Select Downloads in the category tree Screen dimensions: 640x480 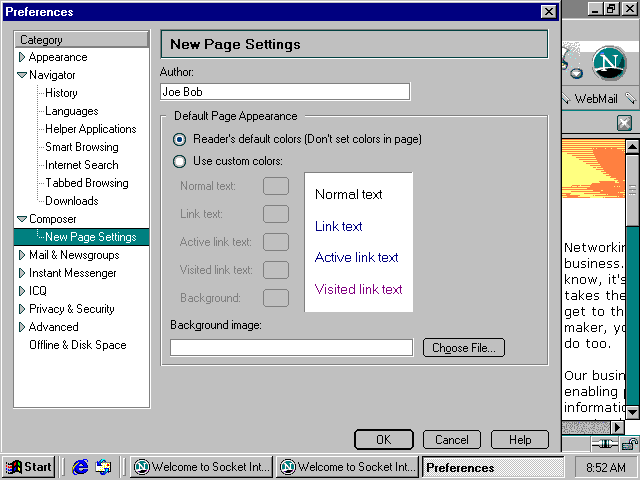72,201
